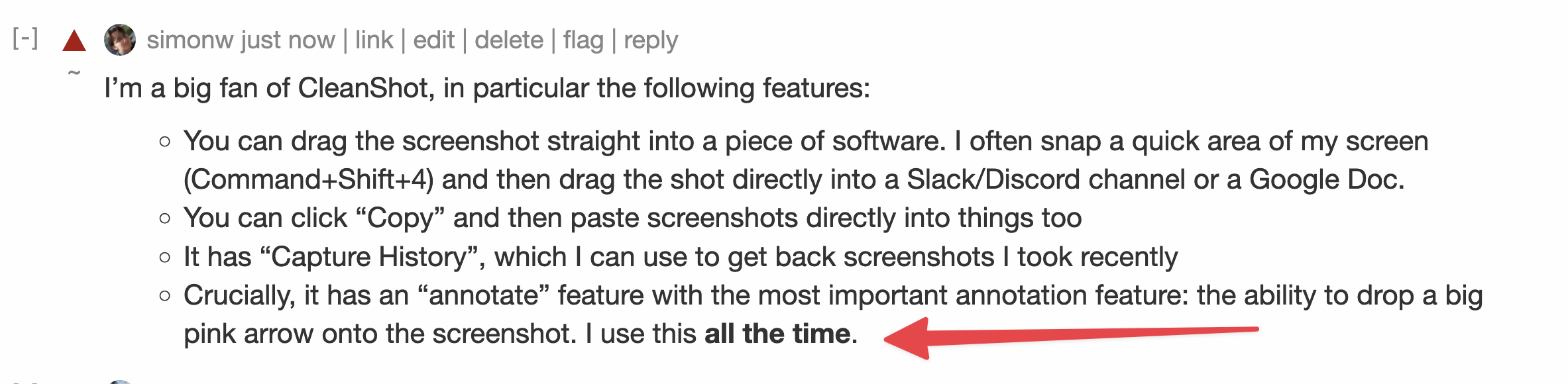Delete the comment via 'delete' link
The image size is (1568, 384).
[508, 40]
